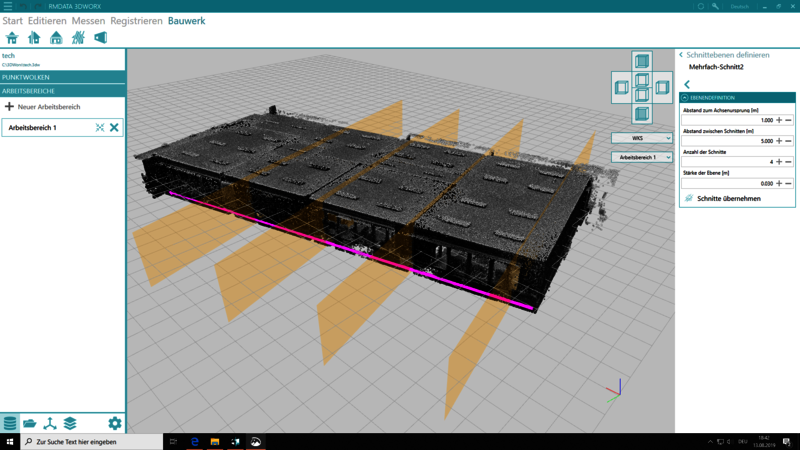
Task: Click the megaphone icon in the Bauwerk toolbar
Action: pyautogui.click(x=100, y=38)
